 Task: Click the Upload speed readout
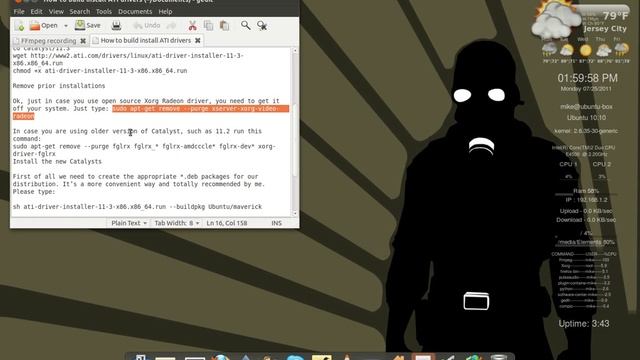pyautogui.click(x=586, y=211)
